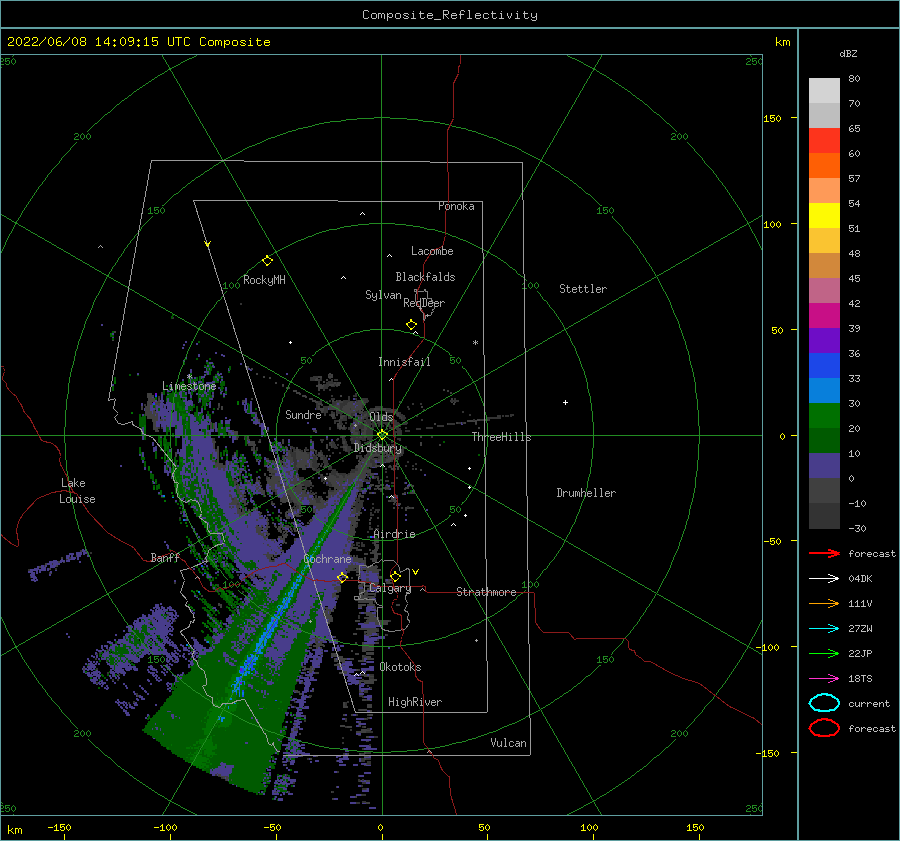The image size is (900, 841).
Task: Click the green 22JP arrow icon
Action: (824, 653)
